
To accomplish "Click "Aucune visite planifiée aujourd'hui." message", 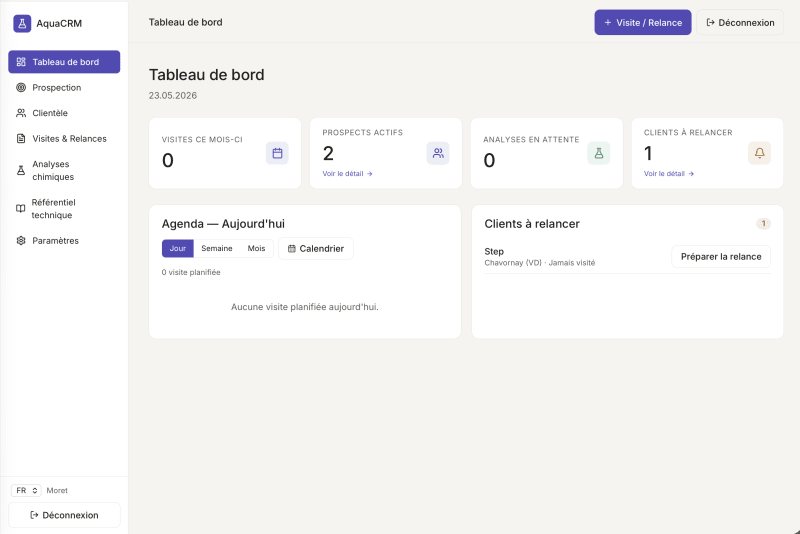I will point(305,307).
